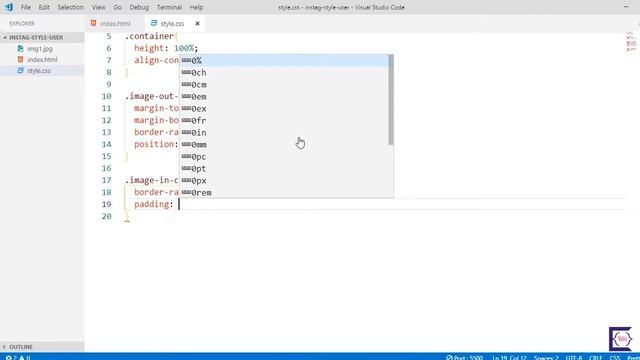
Task: Open the Go menu
Action: pyautogui.click(x=117, y=7)
